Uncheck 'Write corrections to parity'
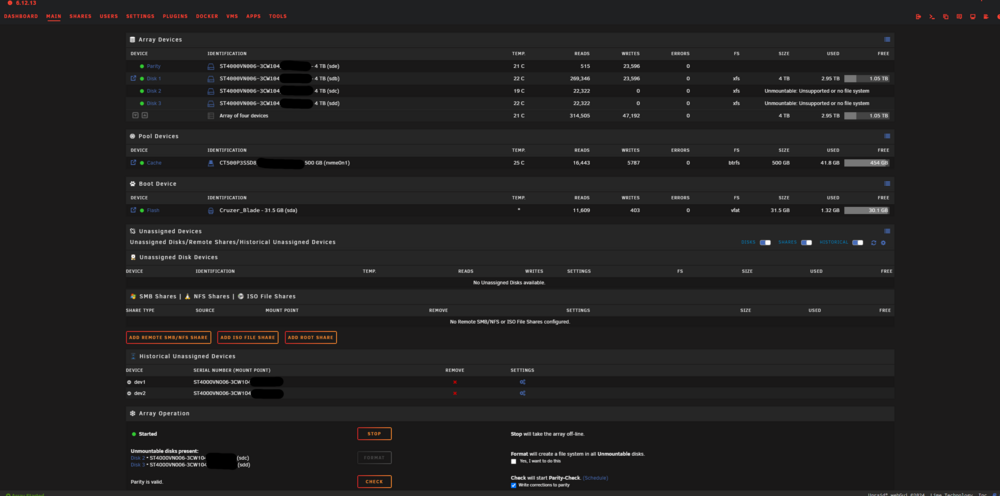The width and height of the screenshot is (1000, 496). point(513,485)
